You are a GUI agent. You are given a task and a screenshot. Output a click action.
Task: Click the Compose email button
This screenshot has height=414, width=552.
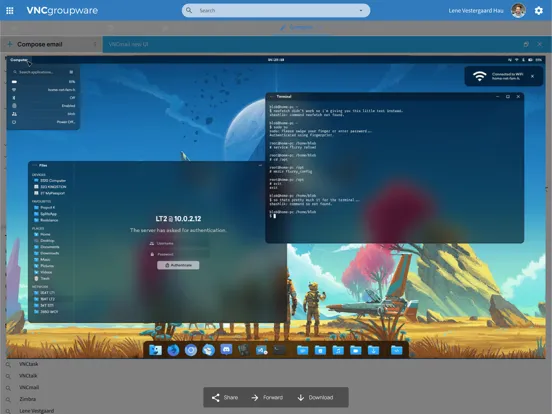(39, 44)
